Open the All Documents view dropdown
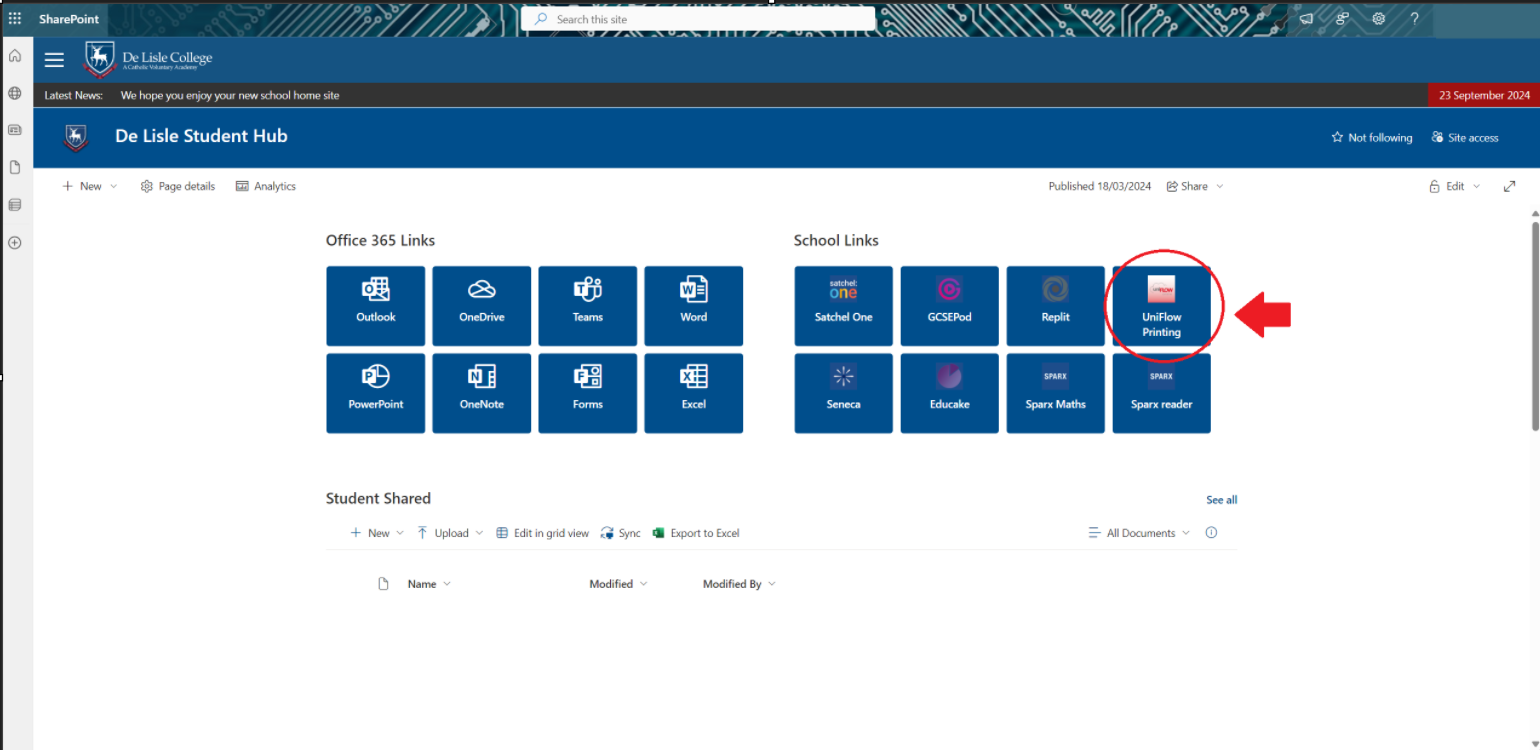 (1139, 533)
